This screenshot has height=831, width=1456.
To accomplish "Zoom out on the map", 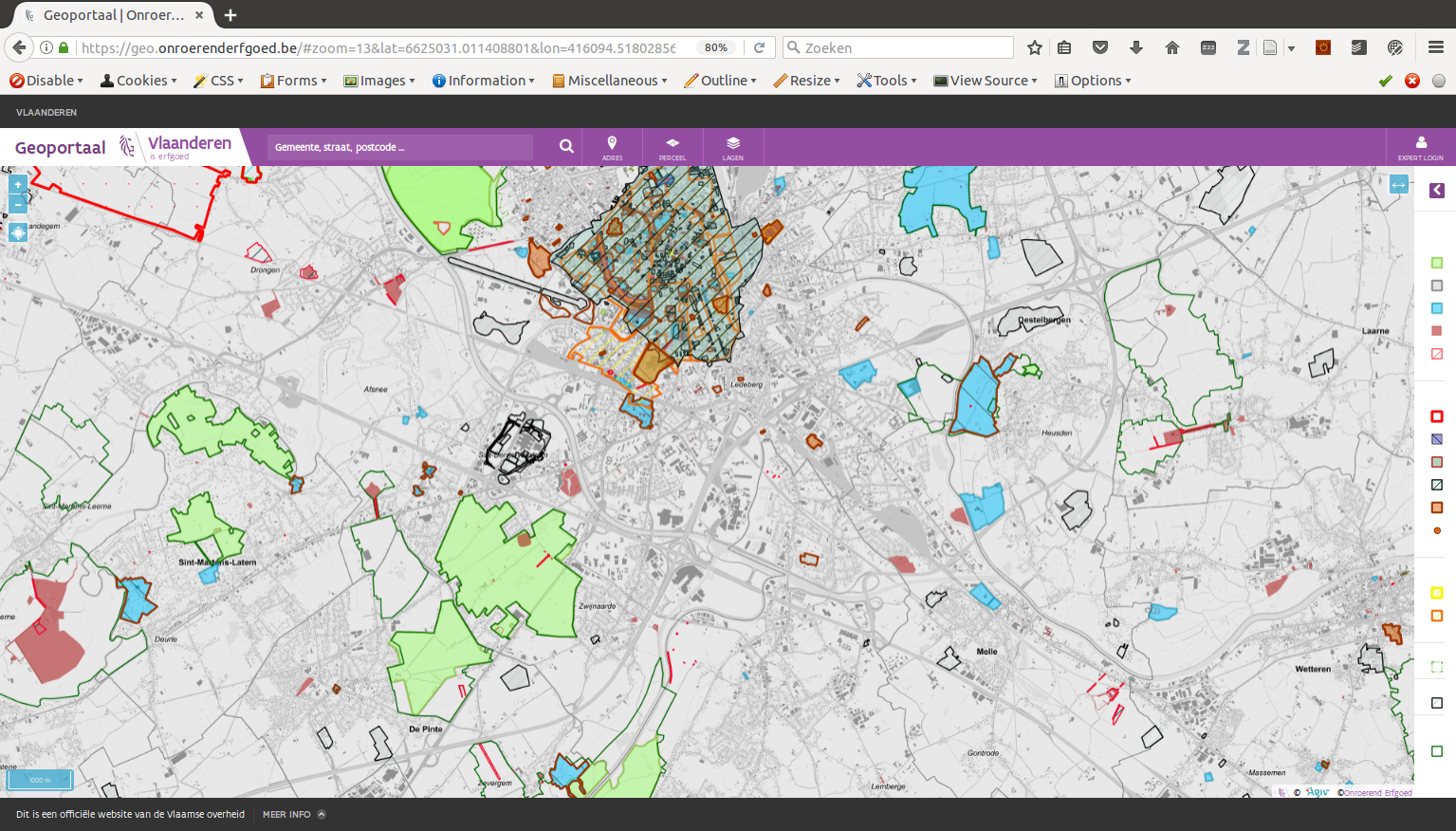I will tap(18, 204).
